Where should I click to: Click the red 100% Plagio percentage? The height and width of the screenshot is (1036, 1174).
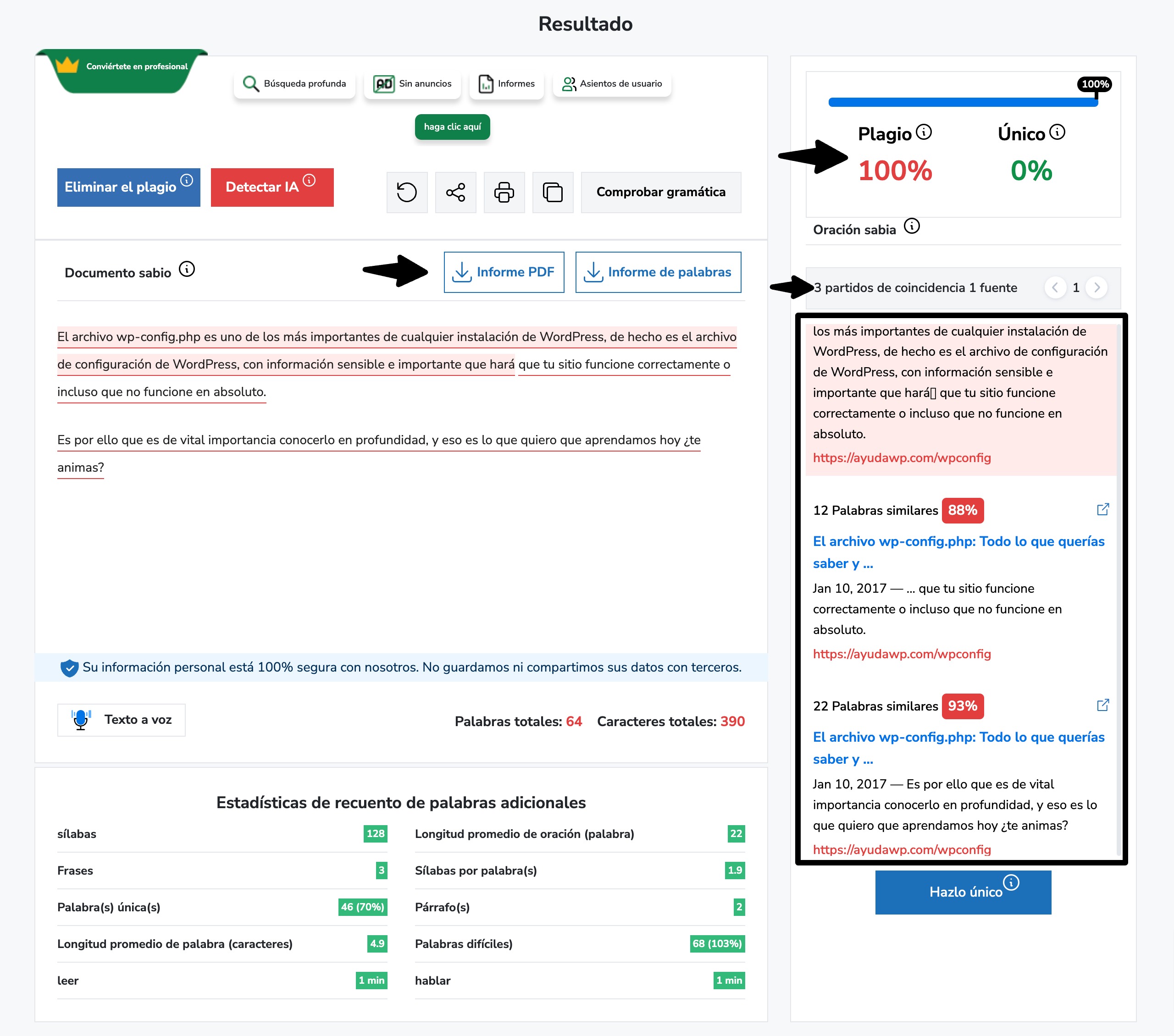[x=895, y=171]
